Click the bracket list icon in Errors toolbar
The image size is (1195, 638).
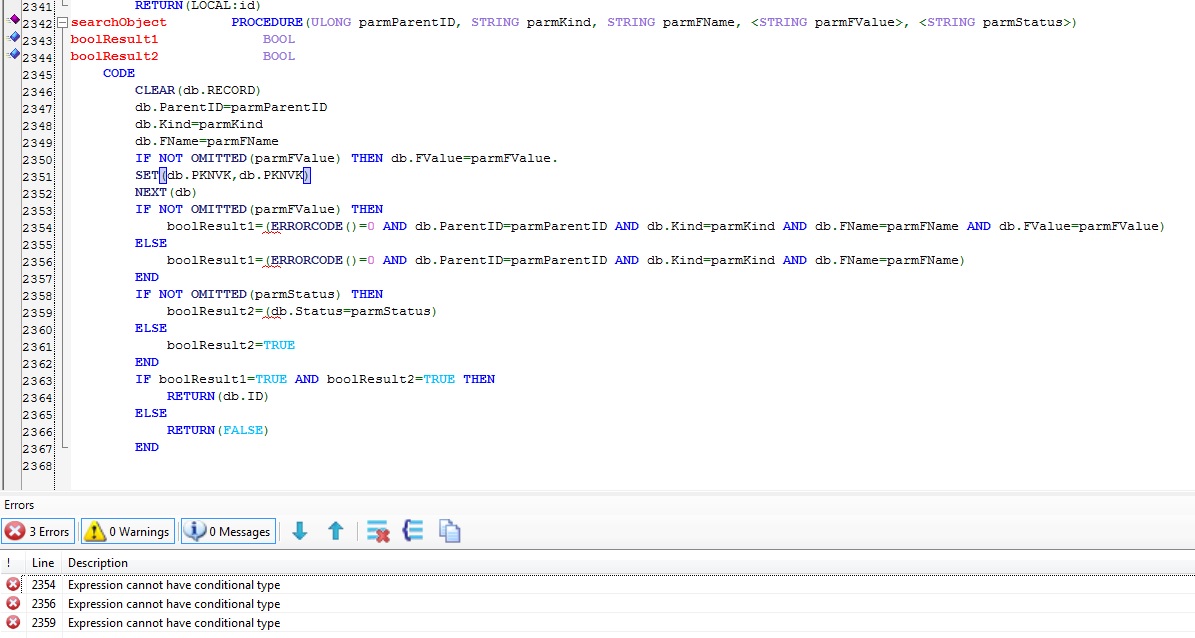pos(413,532)
